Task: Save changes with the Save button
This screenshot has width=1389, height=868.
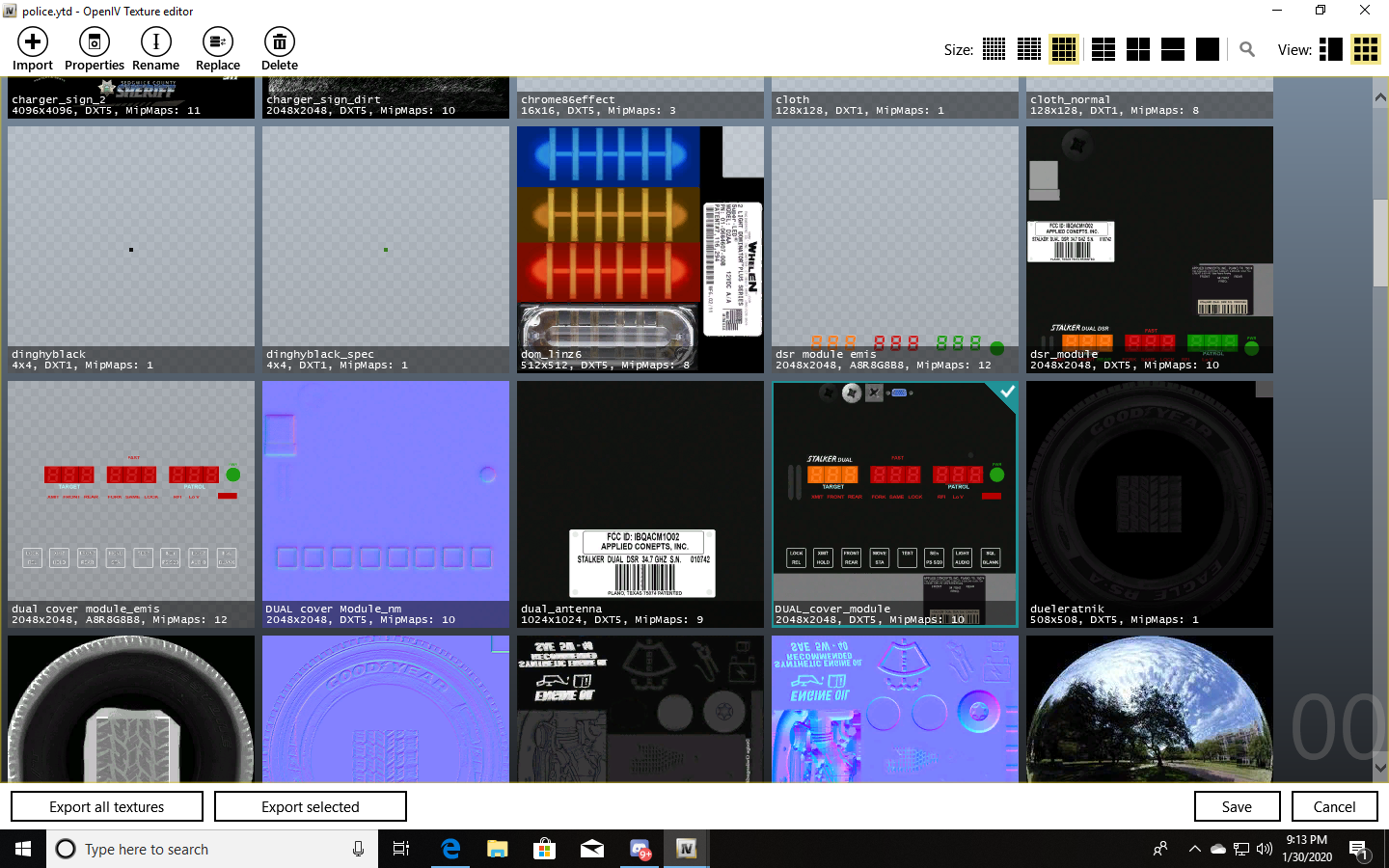Action: pos(1237,806)
